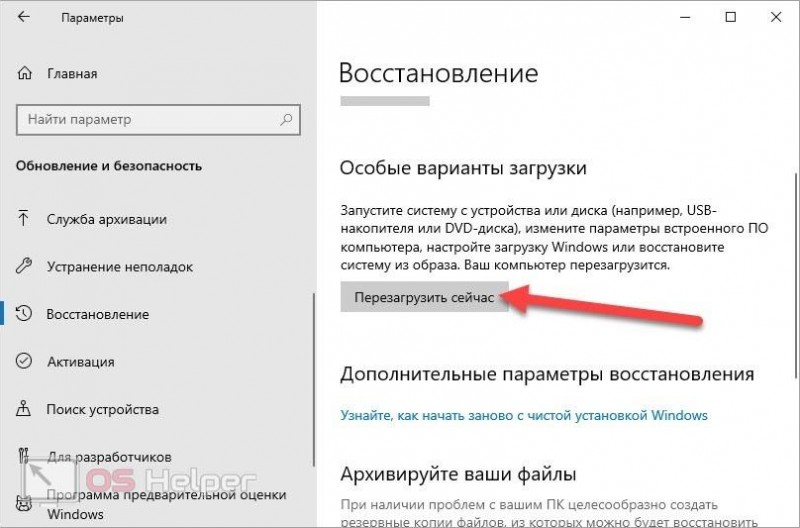Open Программа предварительной оценки Windows
This screenshot has width=800, height=528.
point(166,504)
